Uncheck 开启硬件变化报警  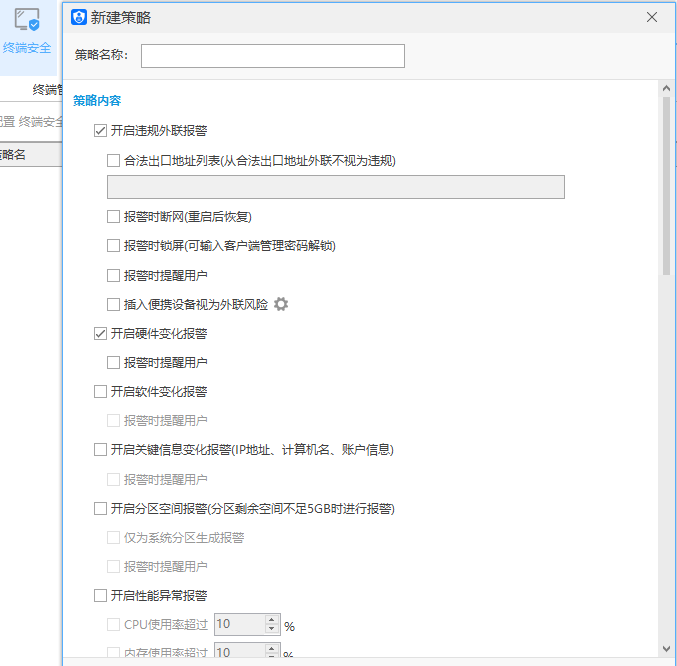coord(101,333)
